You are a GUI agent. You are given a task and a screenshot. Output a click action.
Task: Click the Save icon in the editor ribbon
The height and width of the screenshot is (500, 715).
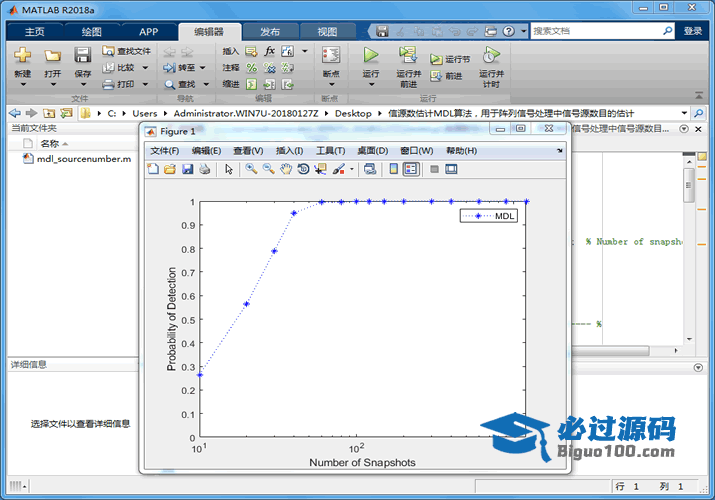click(x=83, y=55)
